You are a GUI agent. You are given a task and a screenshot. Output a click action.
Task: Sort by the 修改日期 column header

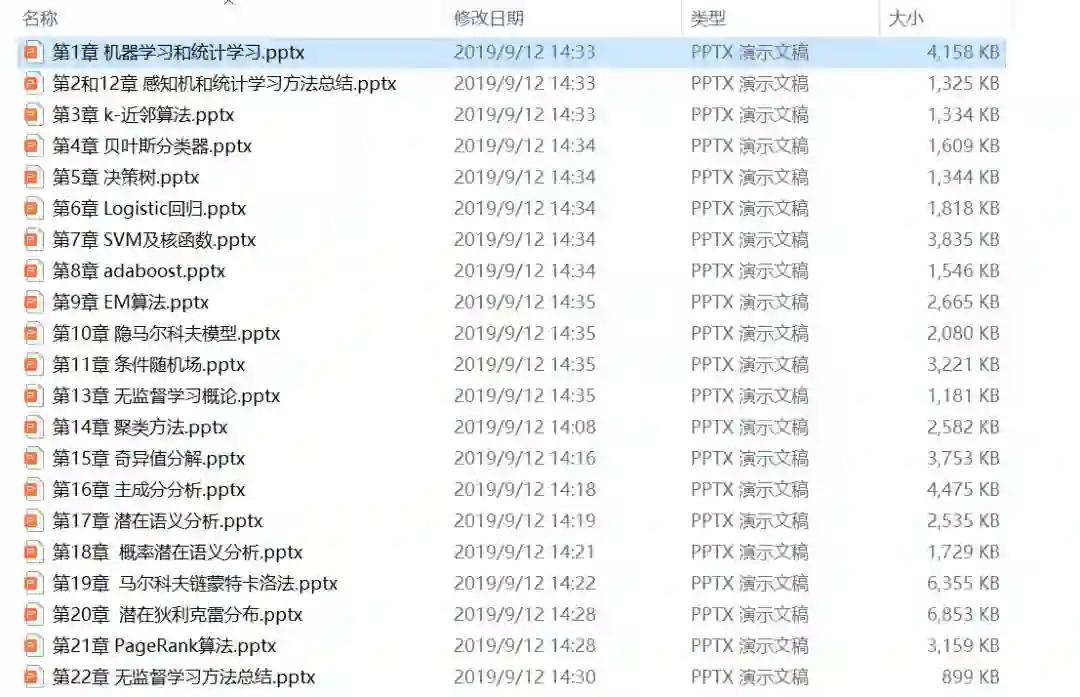(488, 19)
